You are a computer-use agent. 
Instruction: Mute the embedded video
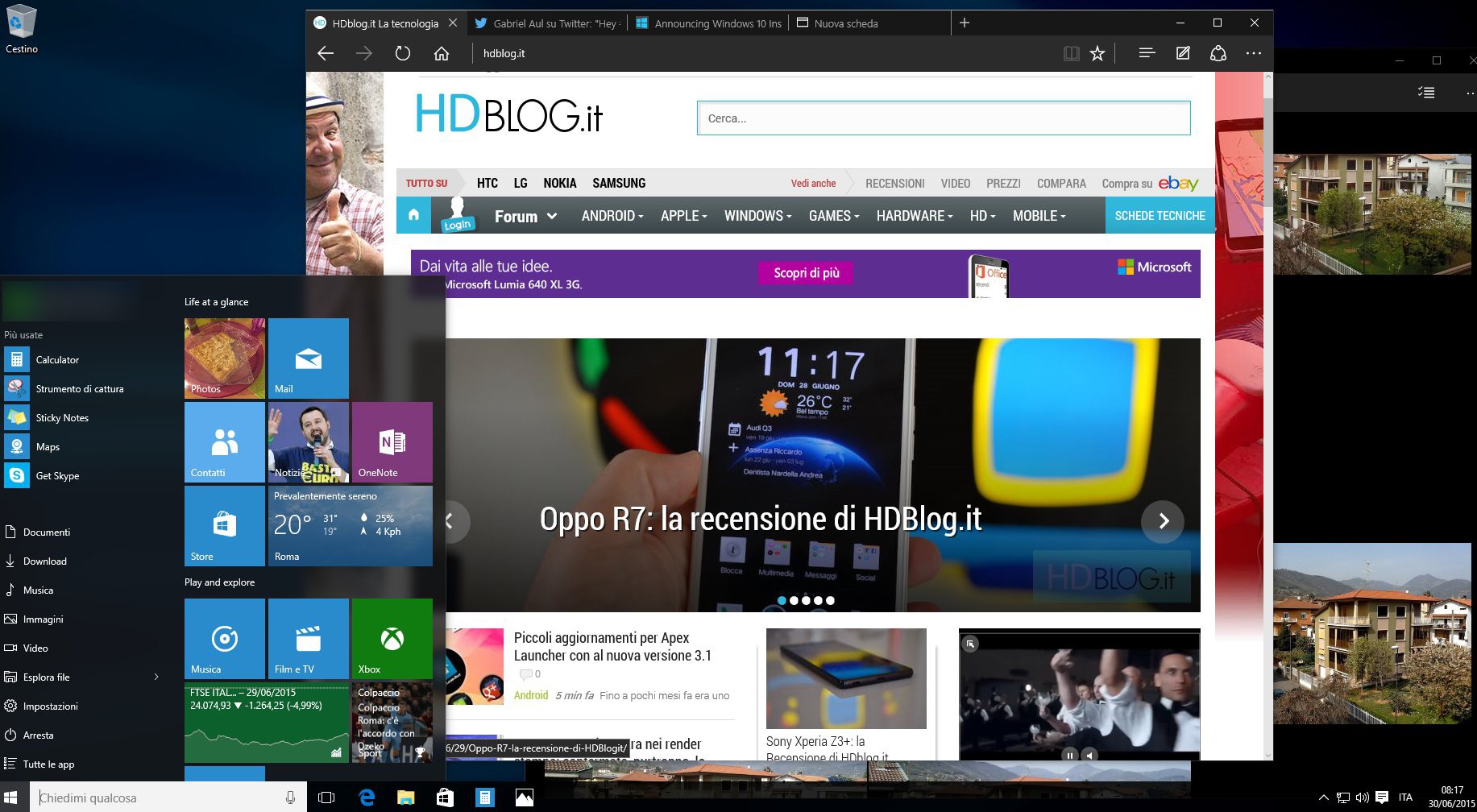[1089, 755]
